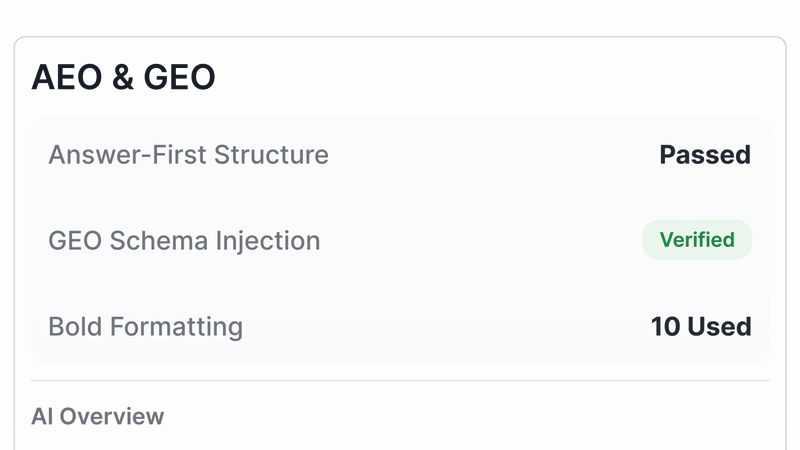Select the GEO Schema Injection label
Image resolution: width=800 pixels, height=450 pixels.
tap(184, 241)
